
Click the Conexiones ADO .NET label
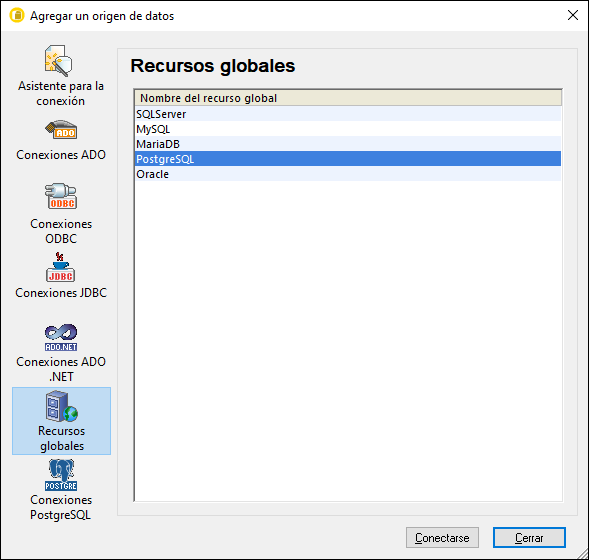(x=61, y=369)
